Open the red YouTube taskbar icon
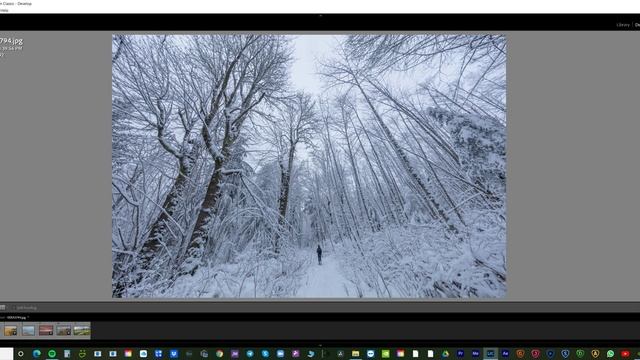 point(625,354)
